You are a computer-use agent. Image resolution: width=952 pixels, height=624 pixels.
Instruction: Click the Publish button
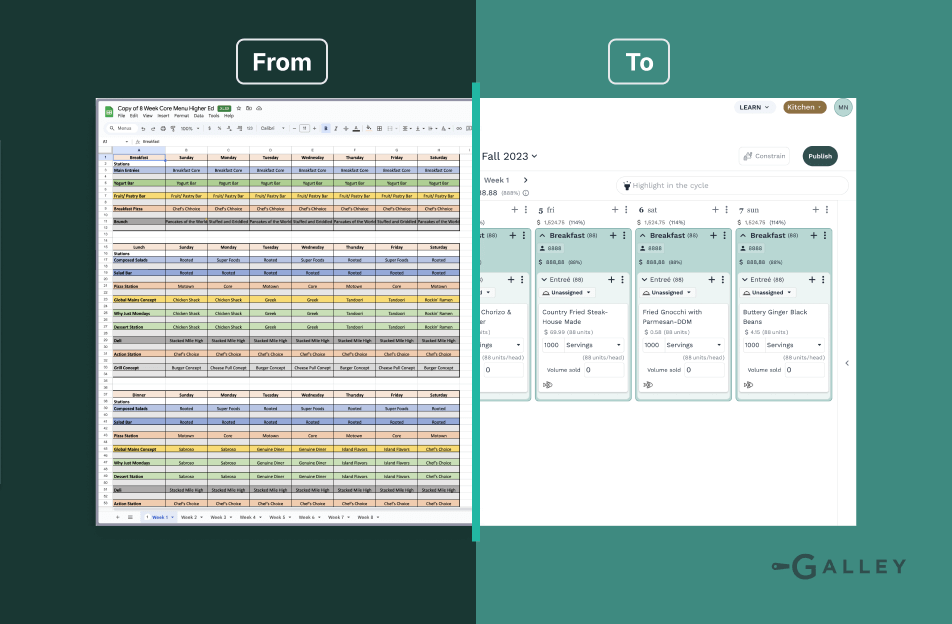click(820, 156)
